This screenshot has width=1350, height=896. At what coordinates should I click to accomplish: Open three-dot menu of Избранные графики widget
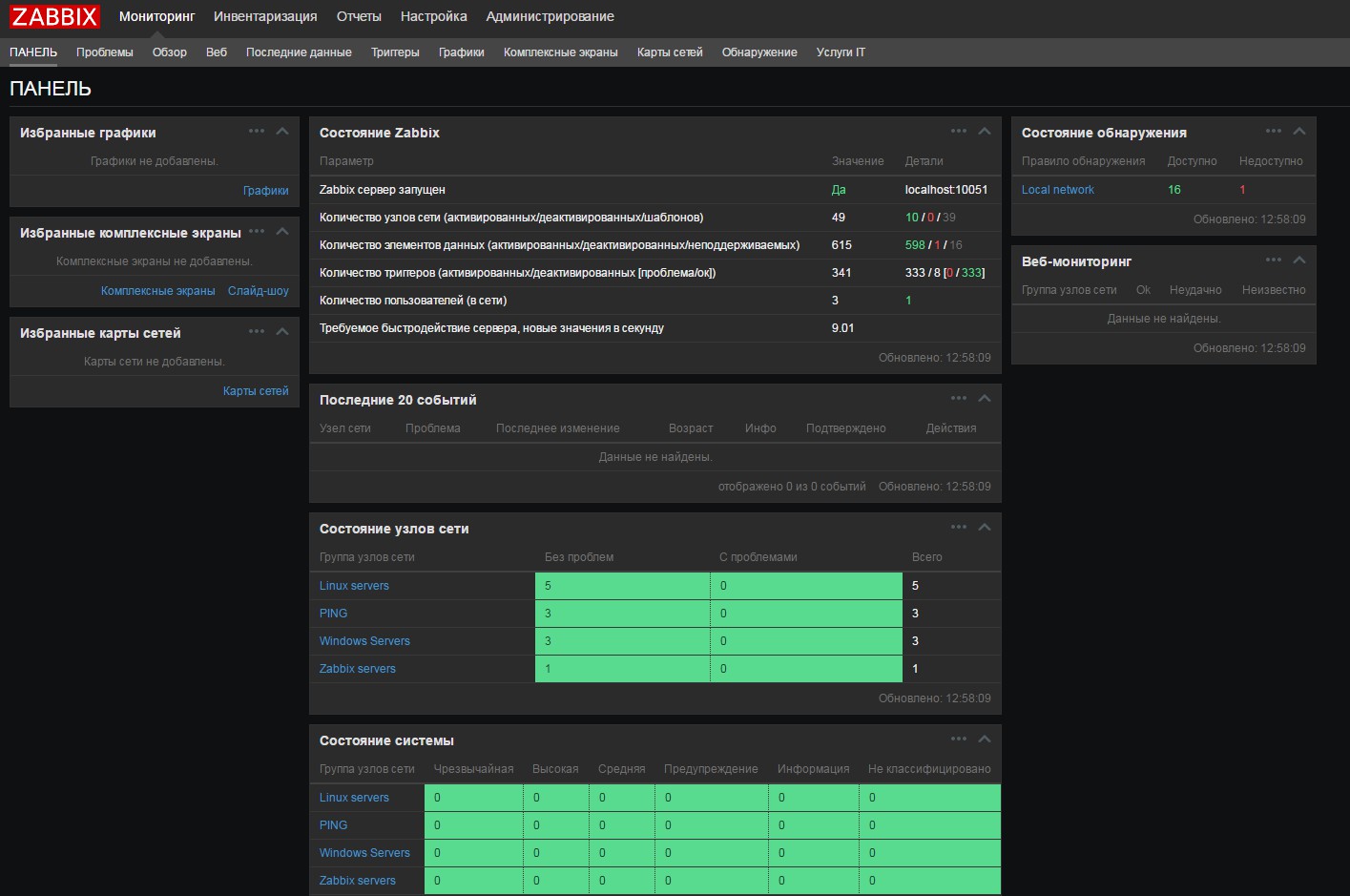coord(256,132)
